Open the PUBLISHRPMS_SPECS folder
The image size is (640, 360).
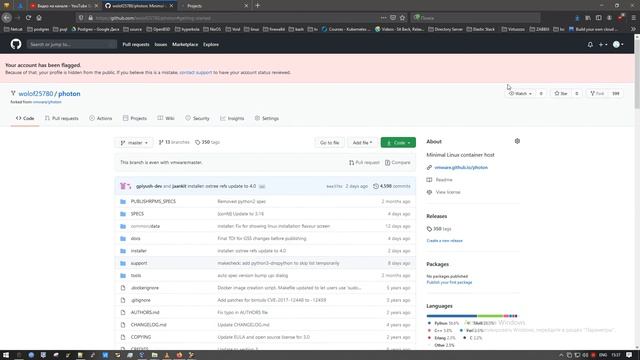[x=153, y=201]
